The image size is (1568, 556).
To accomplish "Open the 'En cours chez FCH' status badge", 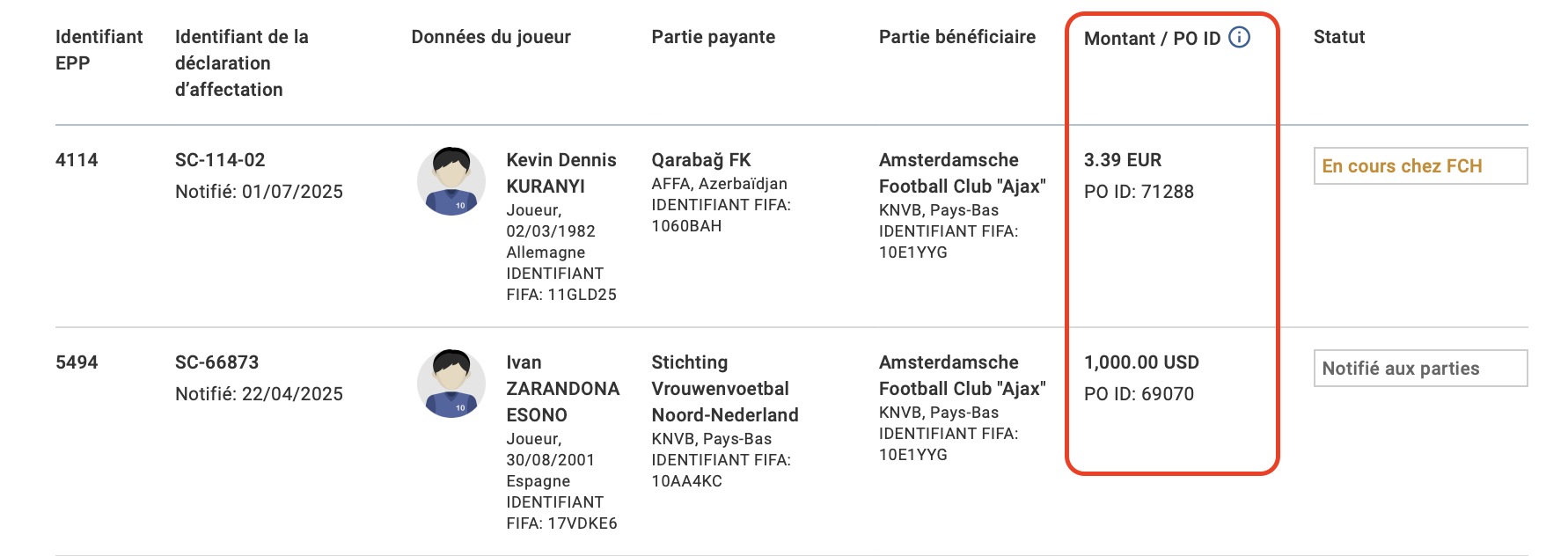I will [1419, 166].
